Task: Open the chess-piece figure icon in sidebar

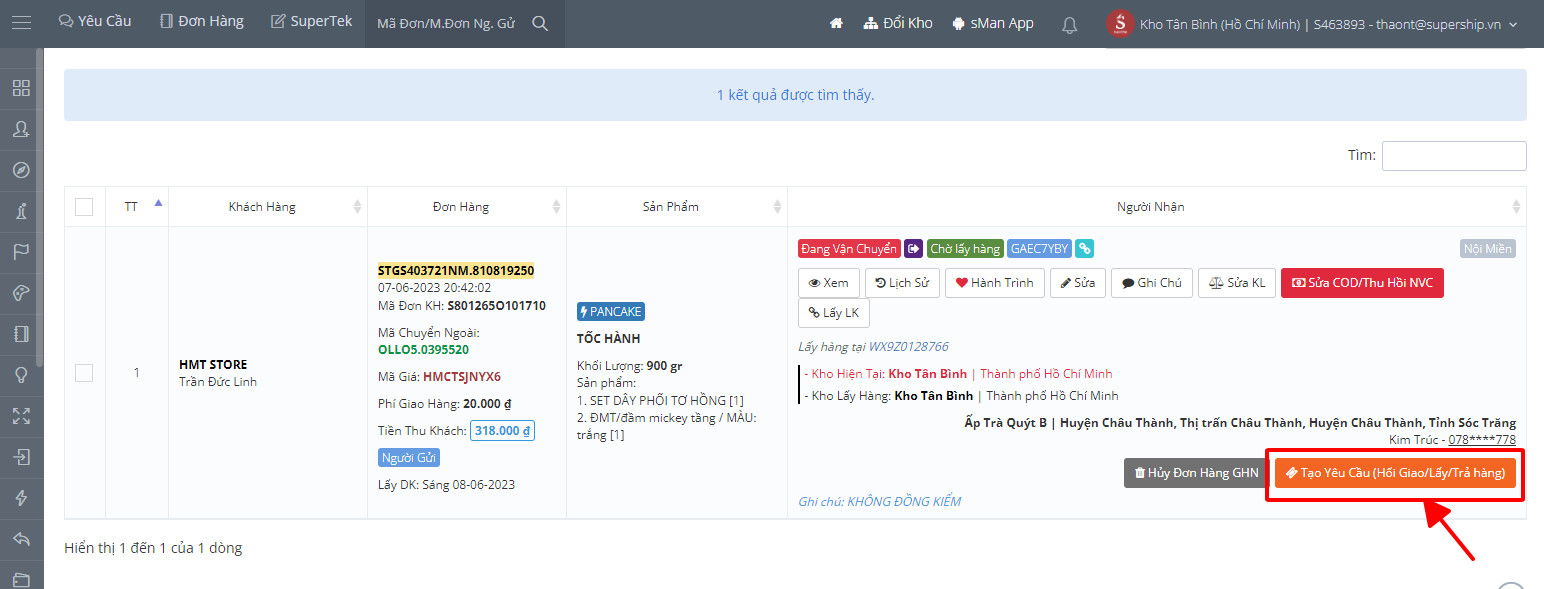Action: (x=21, y=211)
